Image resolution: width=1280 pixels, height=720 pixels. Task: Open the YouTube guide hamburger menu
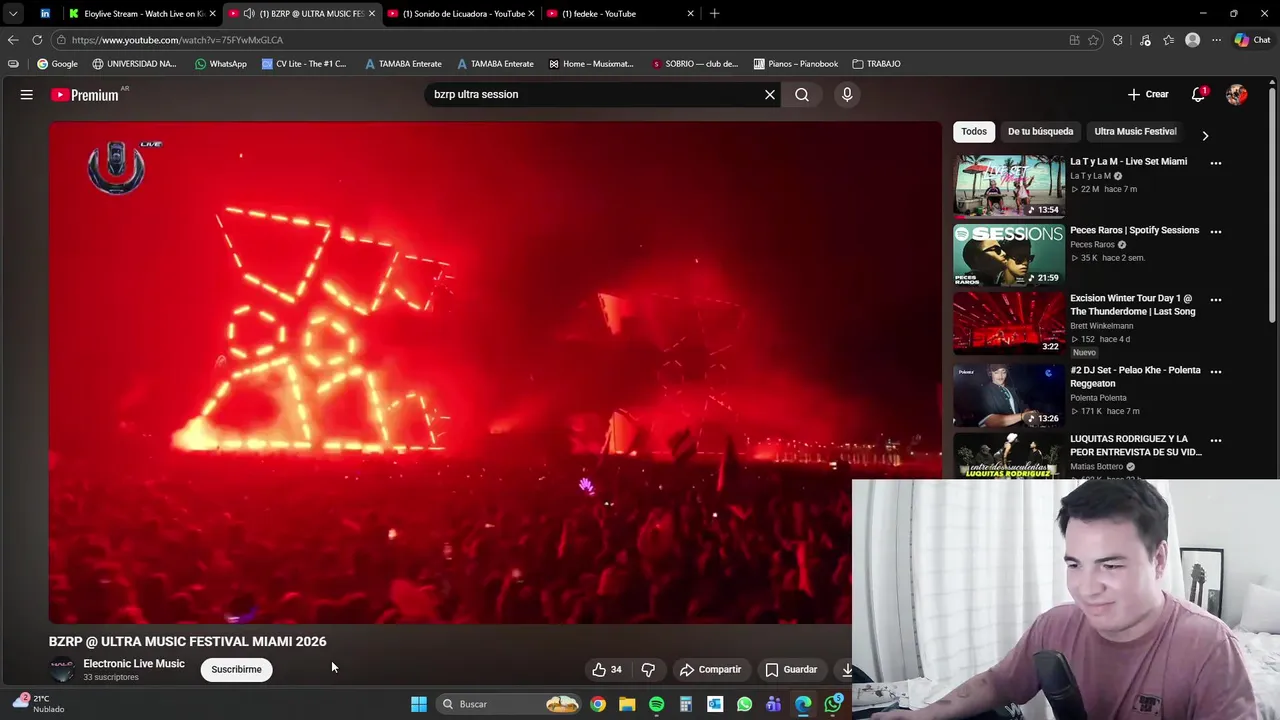coord(27,95)
